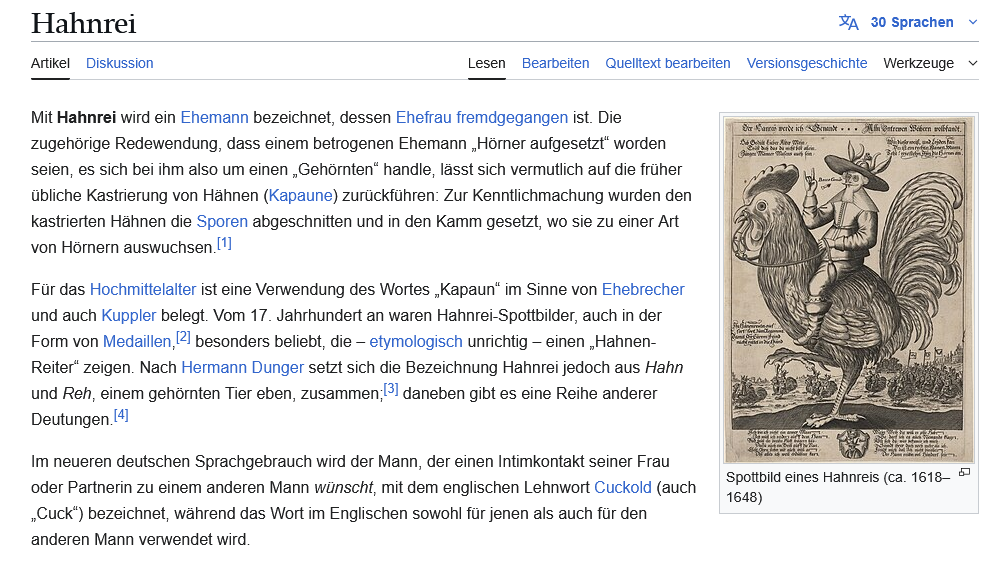
Task: Open the Ehebrecher link
Action: point(643,289)
